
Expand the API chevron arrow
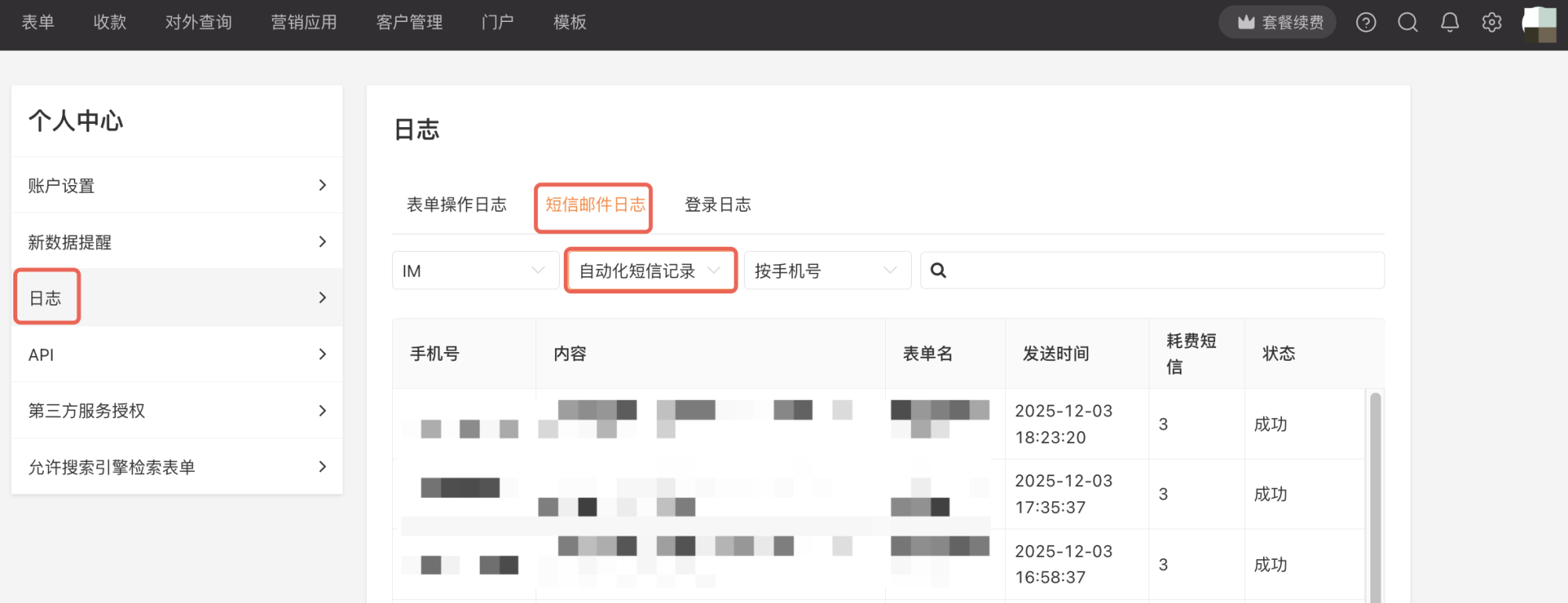(322, 354)
